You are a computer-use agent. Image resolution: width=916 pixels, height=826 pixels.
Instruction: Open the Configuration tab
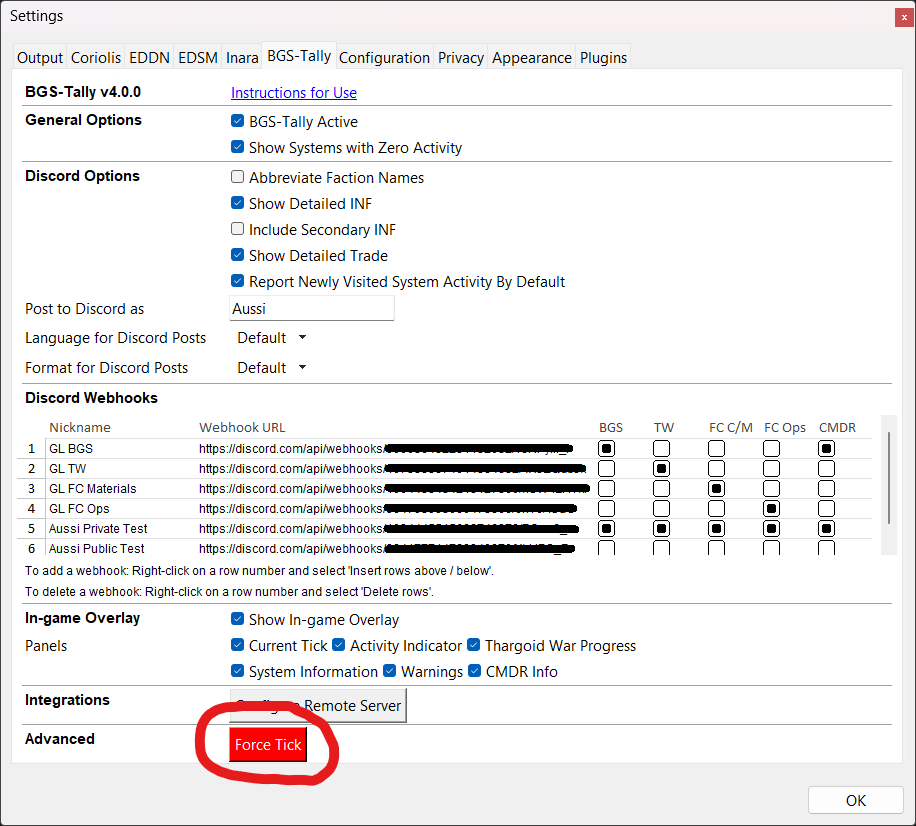[x=384, y=57]
